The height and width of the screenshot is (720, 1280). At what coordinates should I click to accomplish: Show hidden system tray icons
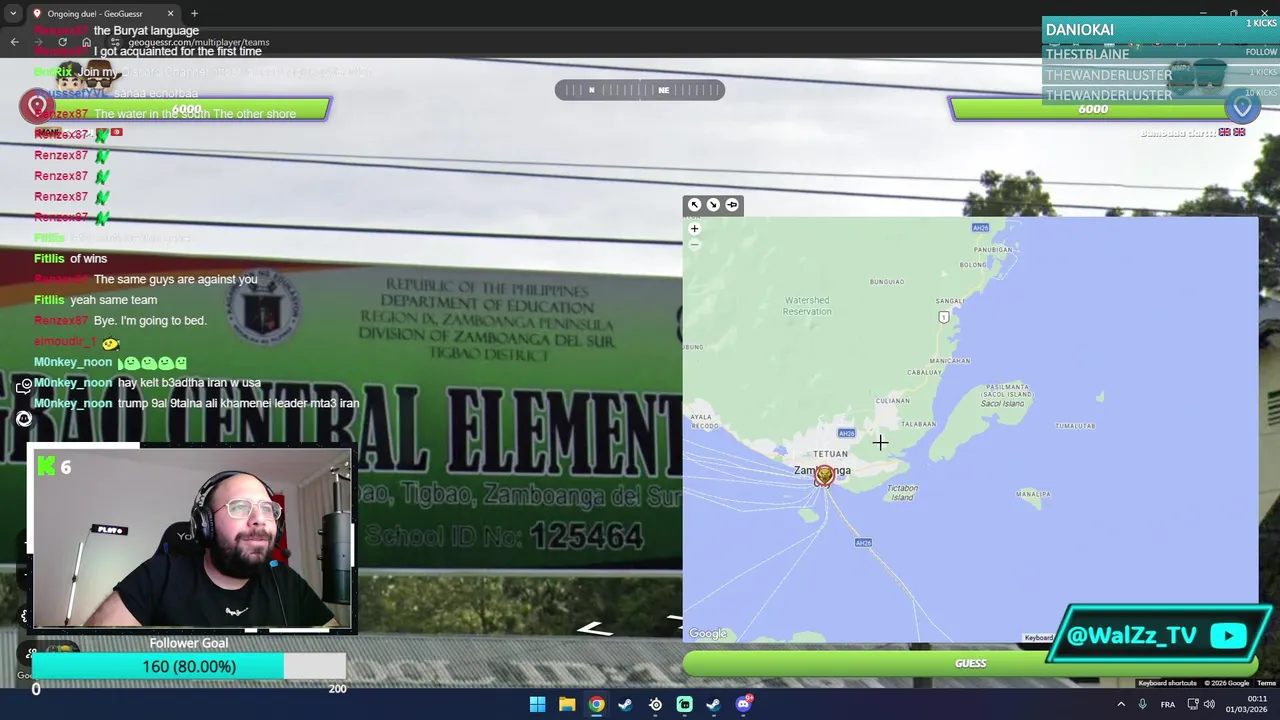point(1121,704)
